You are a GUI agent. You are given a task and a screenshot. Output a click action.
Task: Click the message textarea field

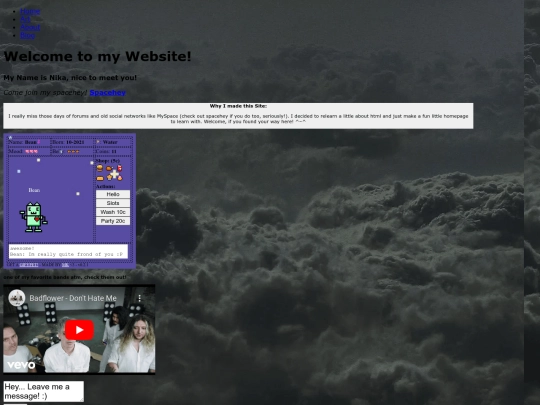pyautogui.click(x=43, y=391)
